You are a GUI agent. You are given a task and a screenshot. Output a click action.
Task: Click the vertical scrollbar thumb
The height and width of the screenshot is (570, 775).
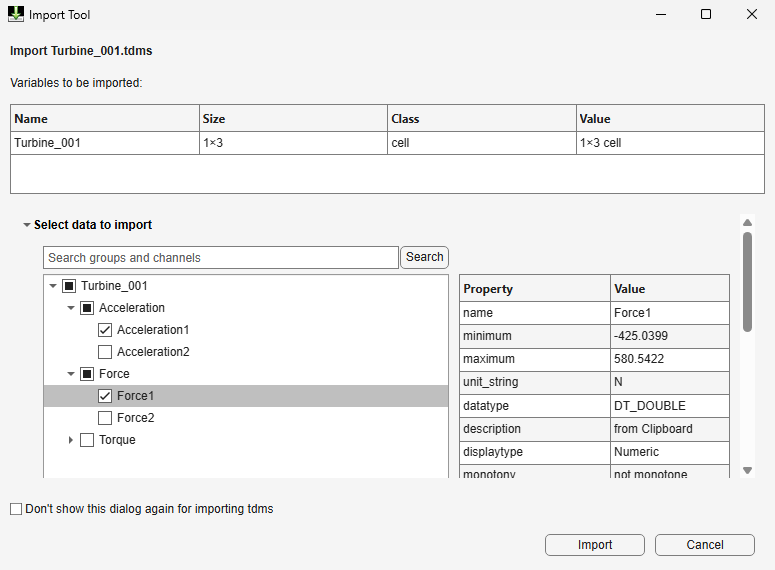coord(747,282)
